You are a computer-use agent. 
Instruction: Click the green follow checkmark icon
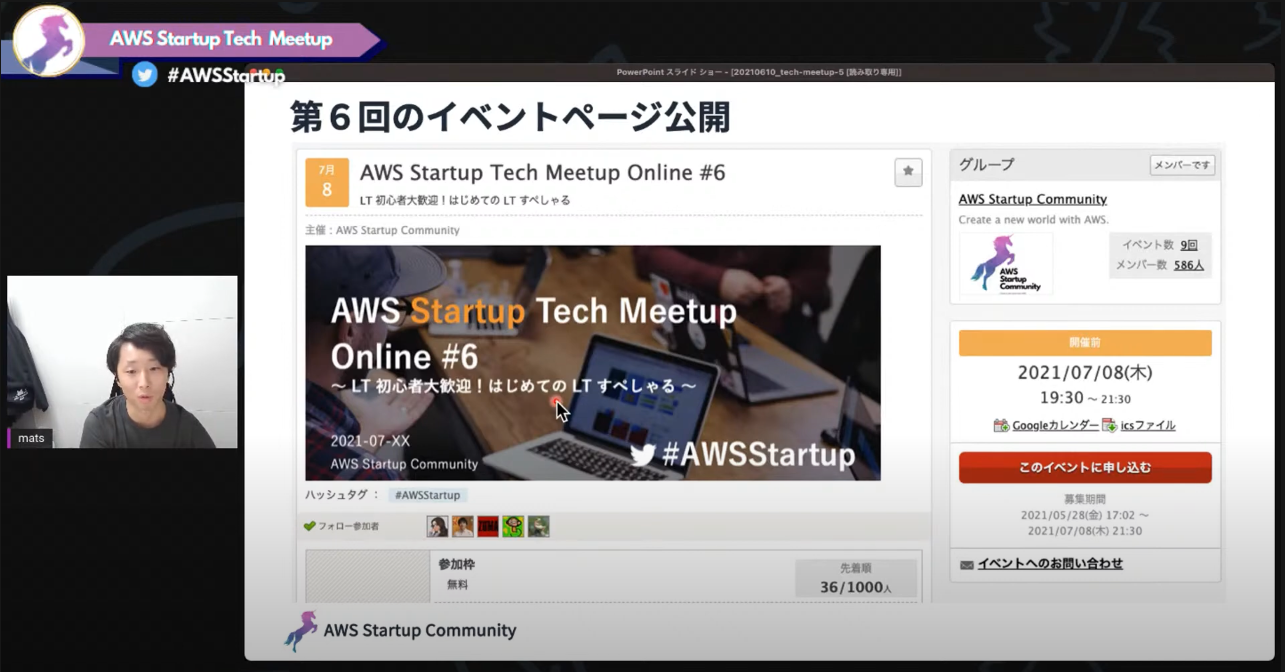pos(309,526)
